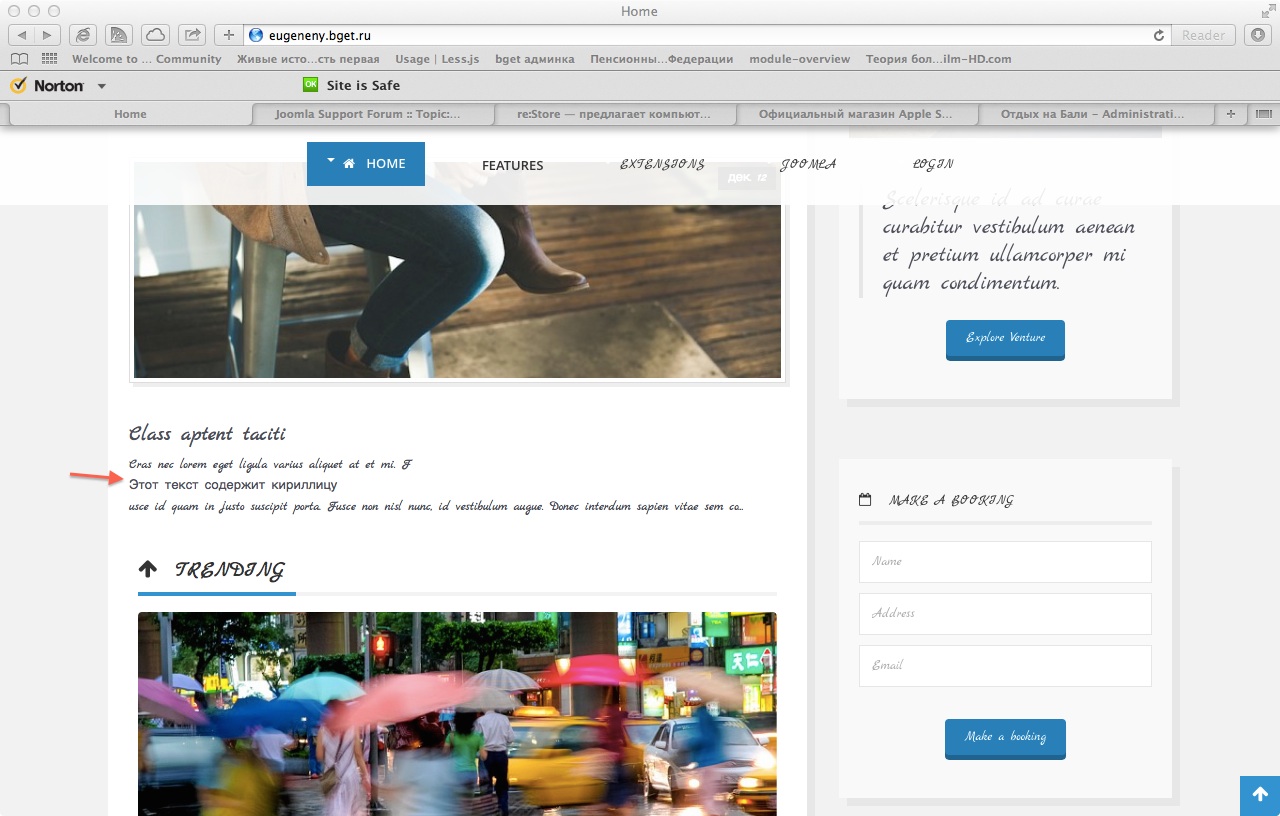Click the Email input field
Image resolution: width=1280 pixels, height=816 pixels.
click(1005, 666)
